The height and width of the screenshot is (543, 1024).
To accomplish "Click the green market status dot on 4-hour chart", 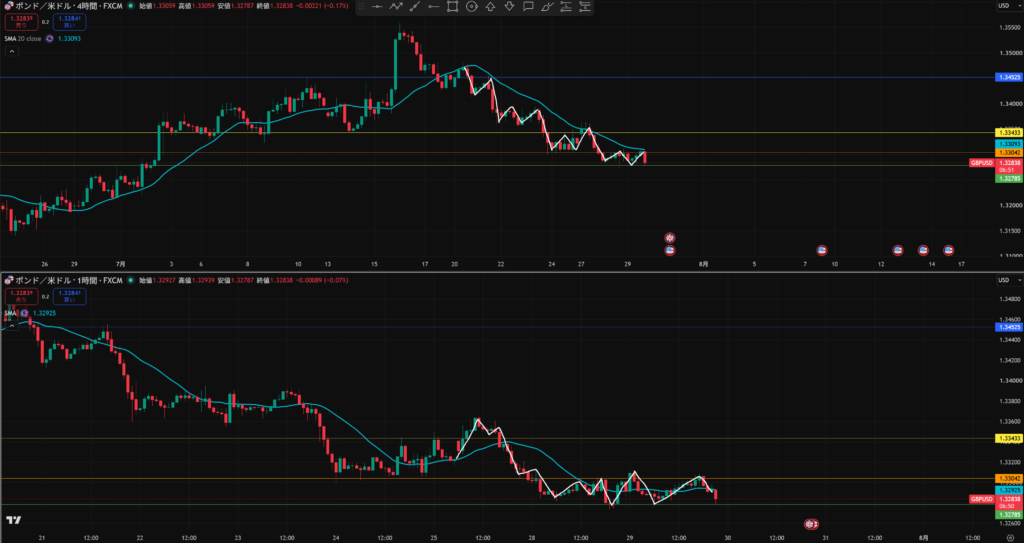I will [131, 6].
